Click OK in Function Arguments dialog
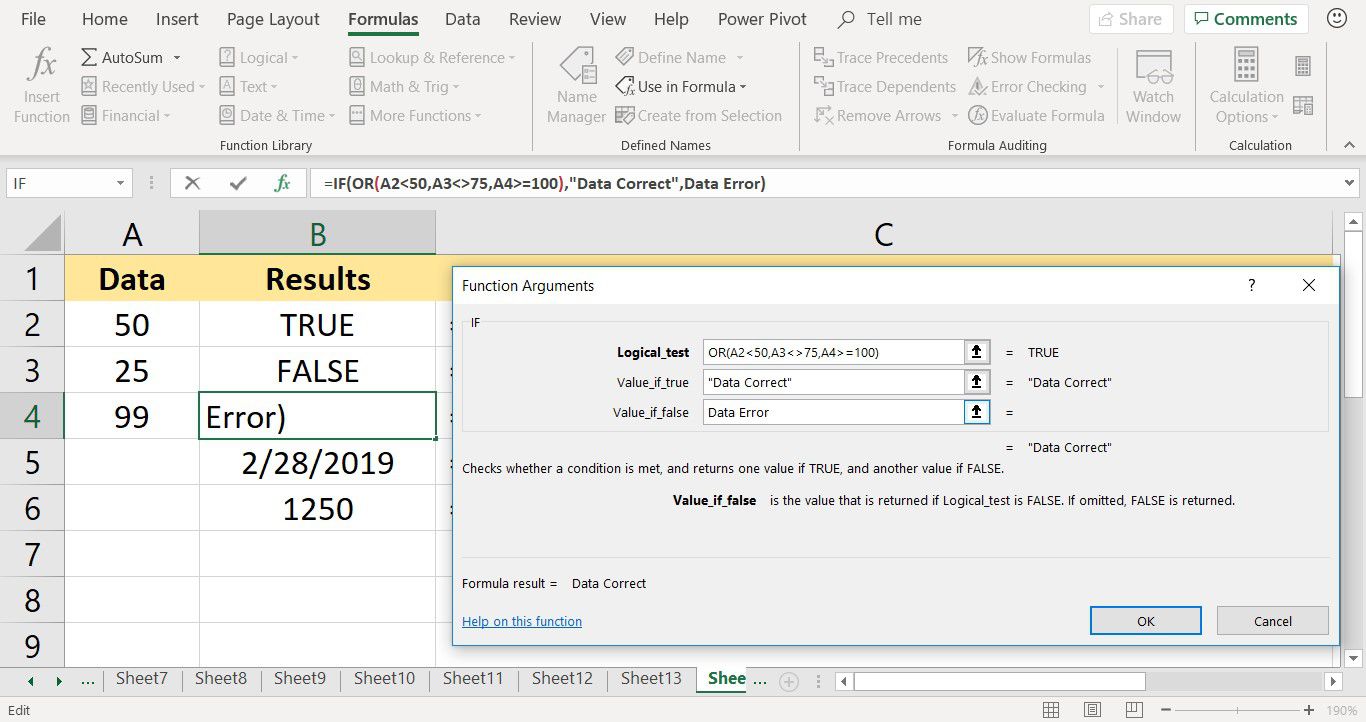The height and width of the screenshot is (722, 1366). coord(1146,621)
